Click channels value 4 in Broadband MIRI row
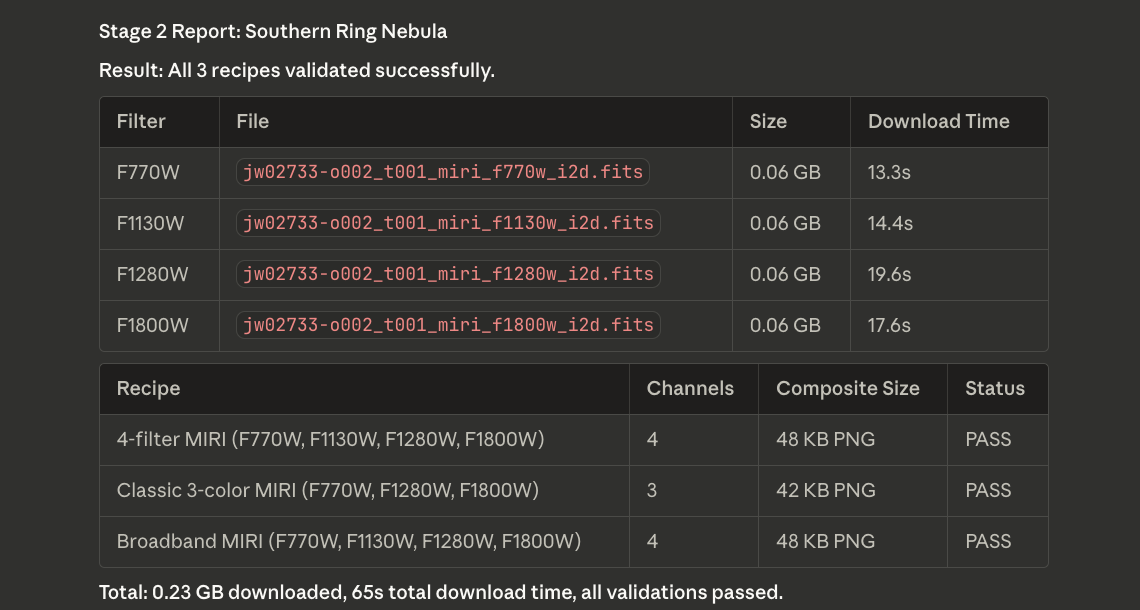Image resolution: width=1140 pixels, height=610 pixels. coord(652,541)
